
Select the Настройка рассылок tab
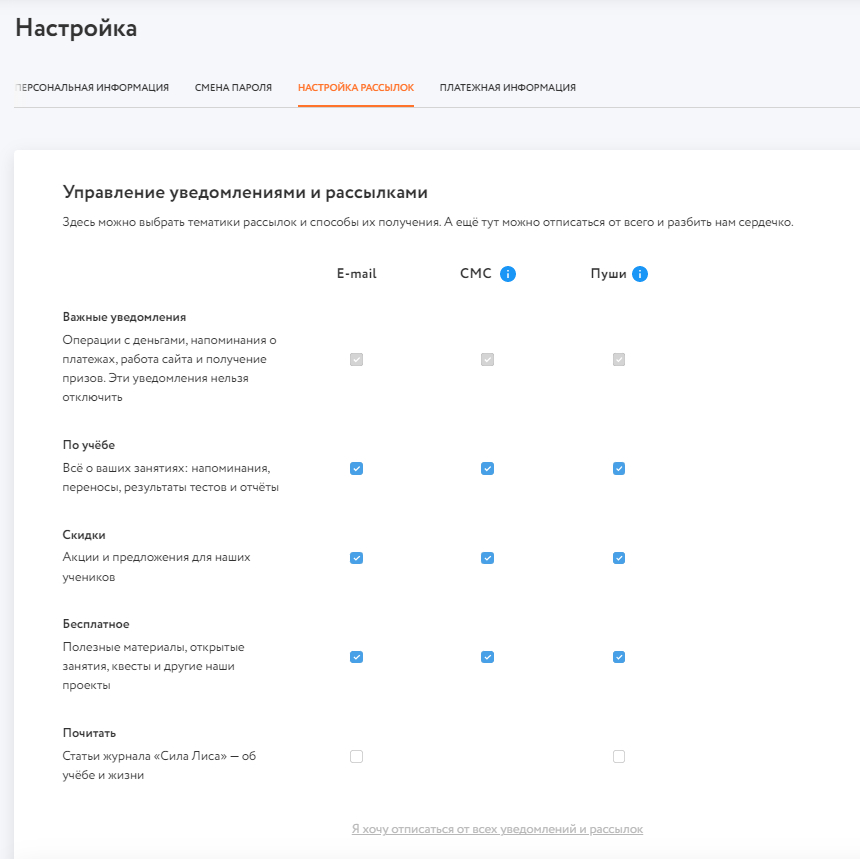pos(356,88)
